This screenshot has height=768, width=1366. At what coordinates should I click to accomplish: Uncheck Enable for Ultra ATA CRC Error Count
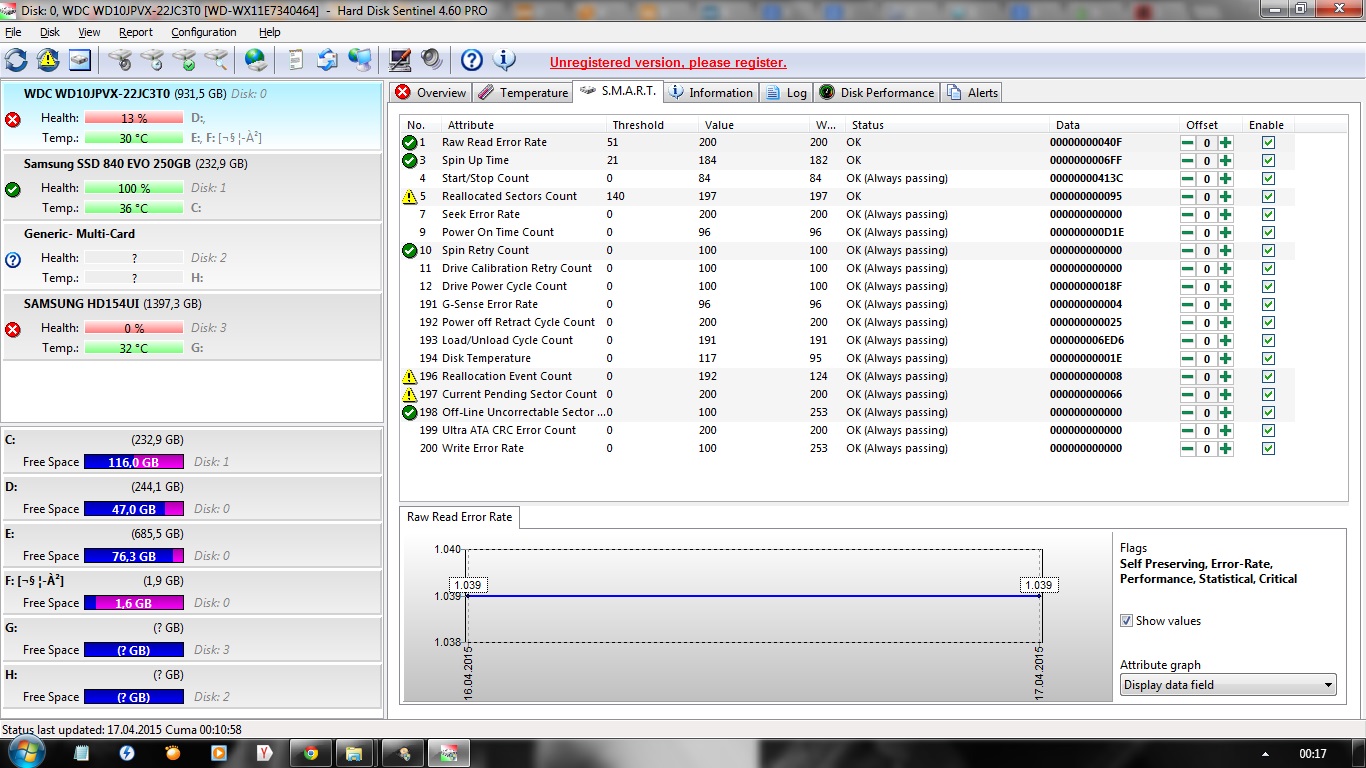click(1268, 430)
